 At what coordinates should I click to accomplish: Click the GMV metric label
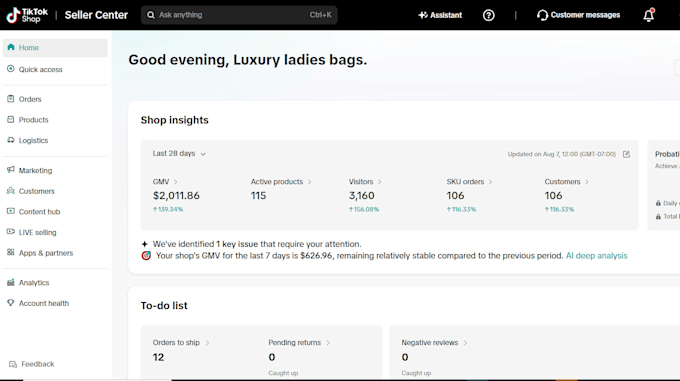[161, 182]
